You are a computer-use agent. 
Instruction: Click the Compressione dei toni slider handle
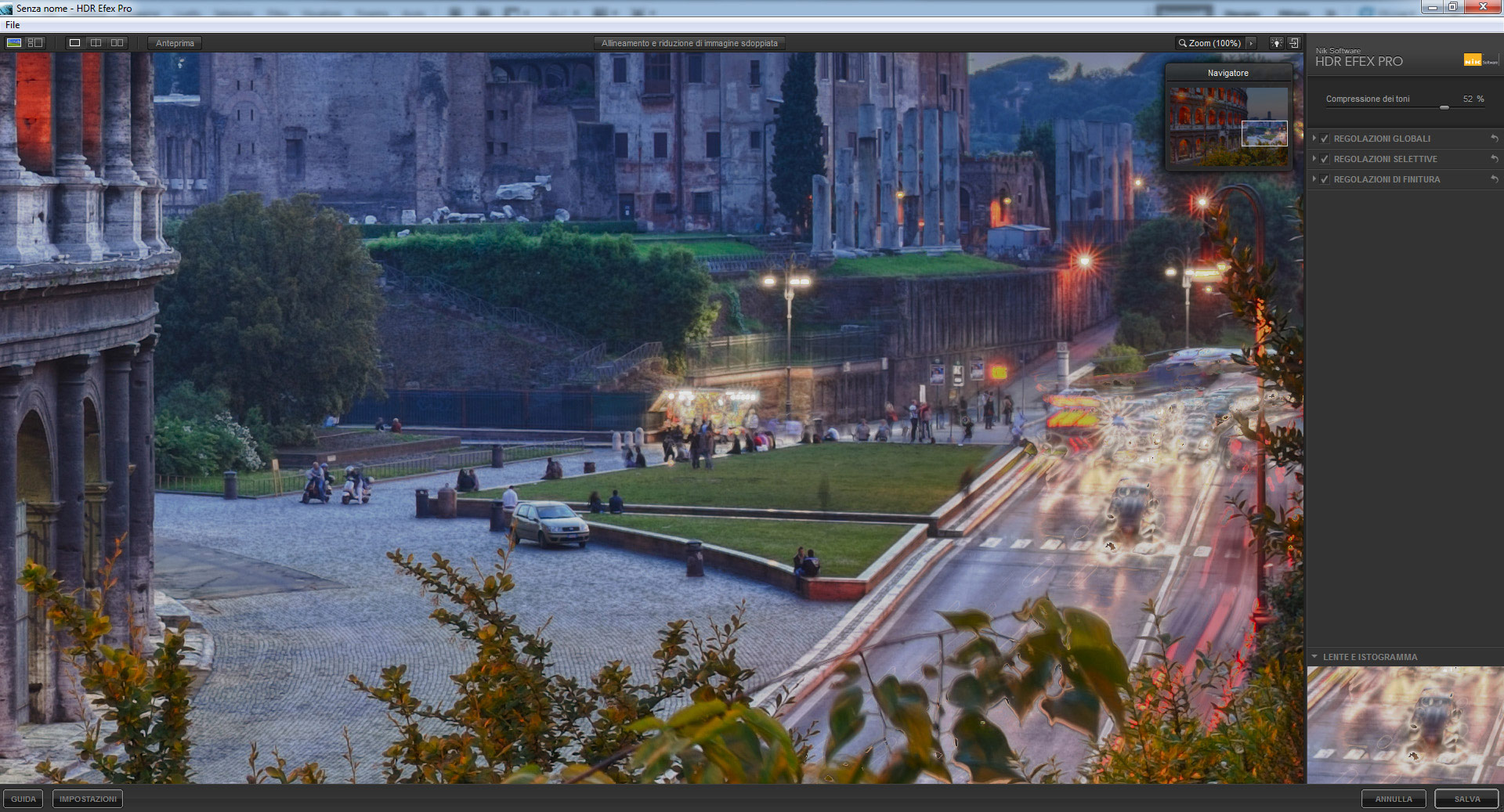coord(1444,107)
